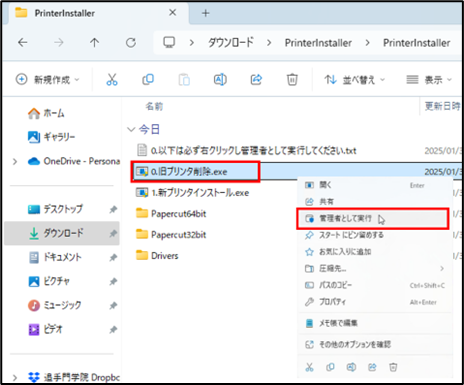Click copy icon at context menu bottom
The width and height of the screenshot is (464, 385).
tap(330, 367)
